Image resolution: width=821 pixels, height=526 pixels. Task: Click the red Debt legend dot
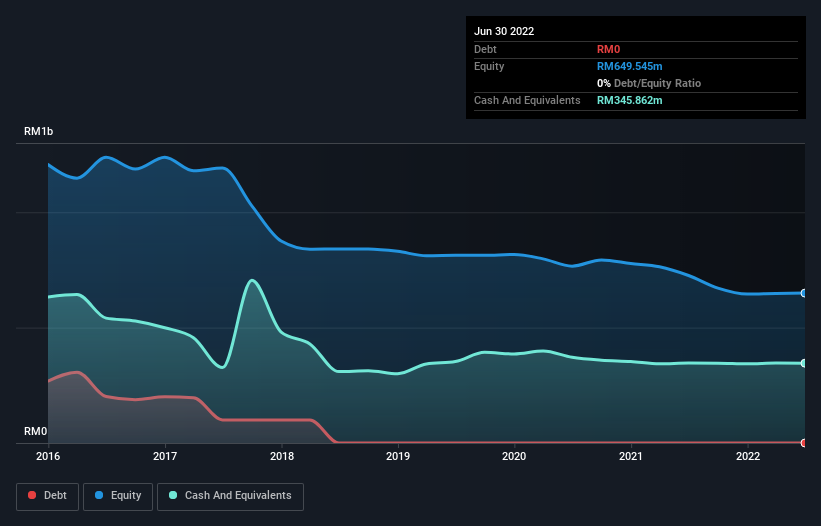(x=32, y=495)
